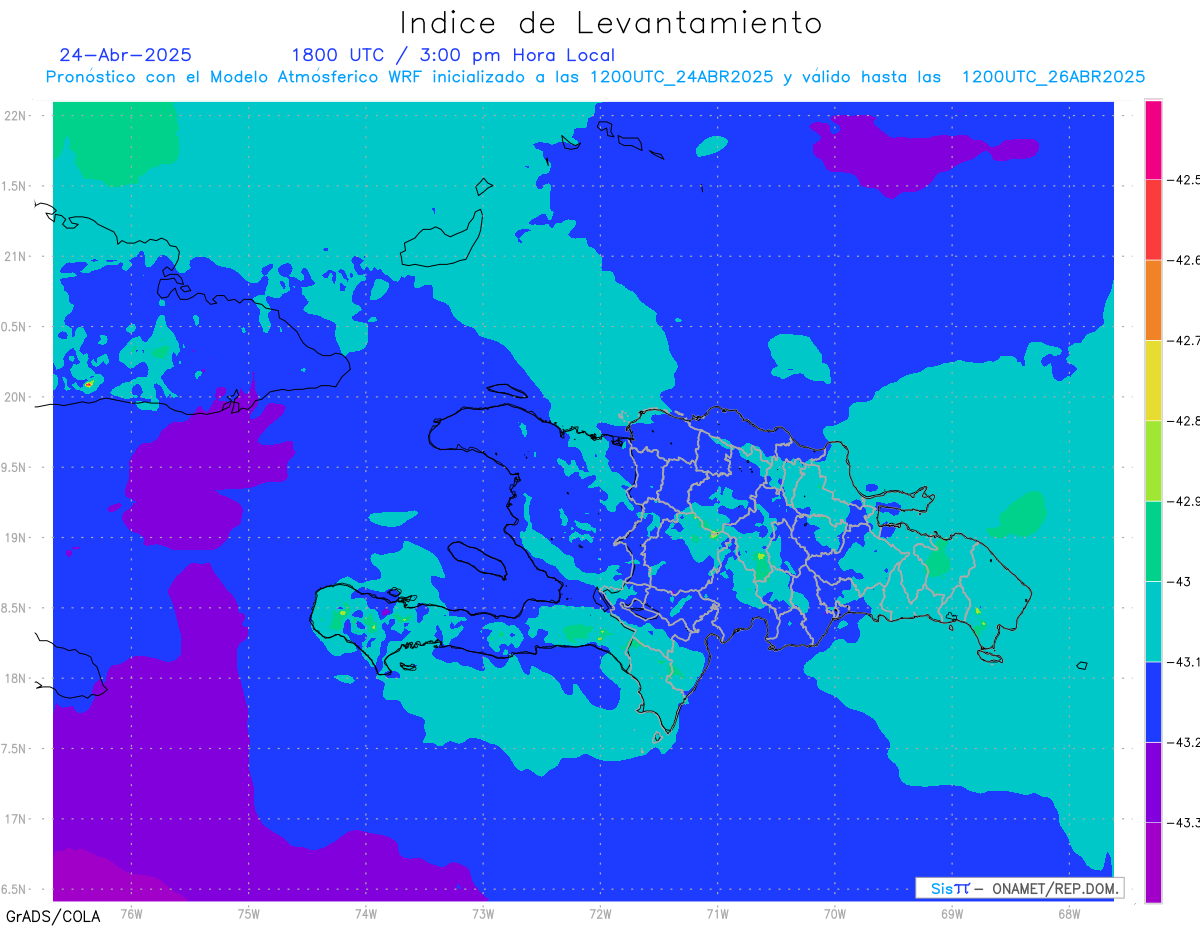
Task: Click the longitude label '70W'
Action: click(835, 914)
